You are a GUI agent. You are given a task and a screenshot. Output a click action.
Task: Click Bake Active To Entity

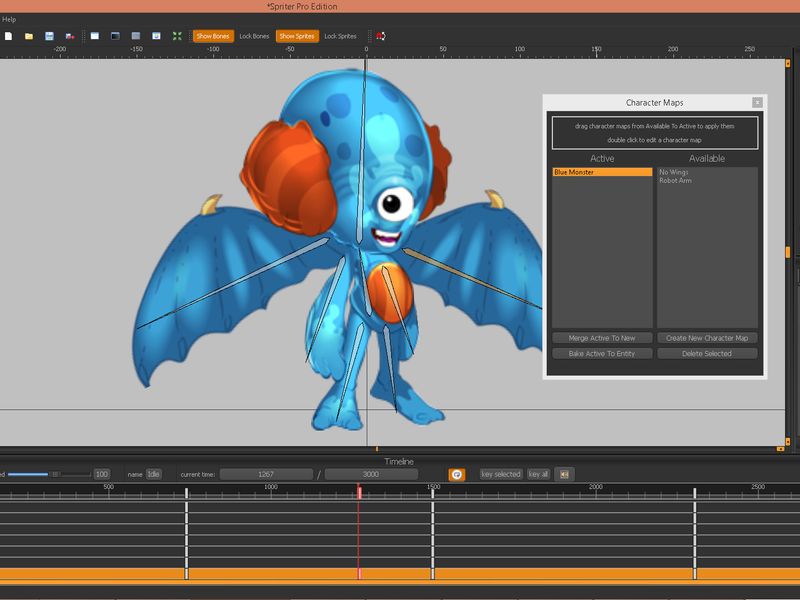click(x=602, y=354)
